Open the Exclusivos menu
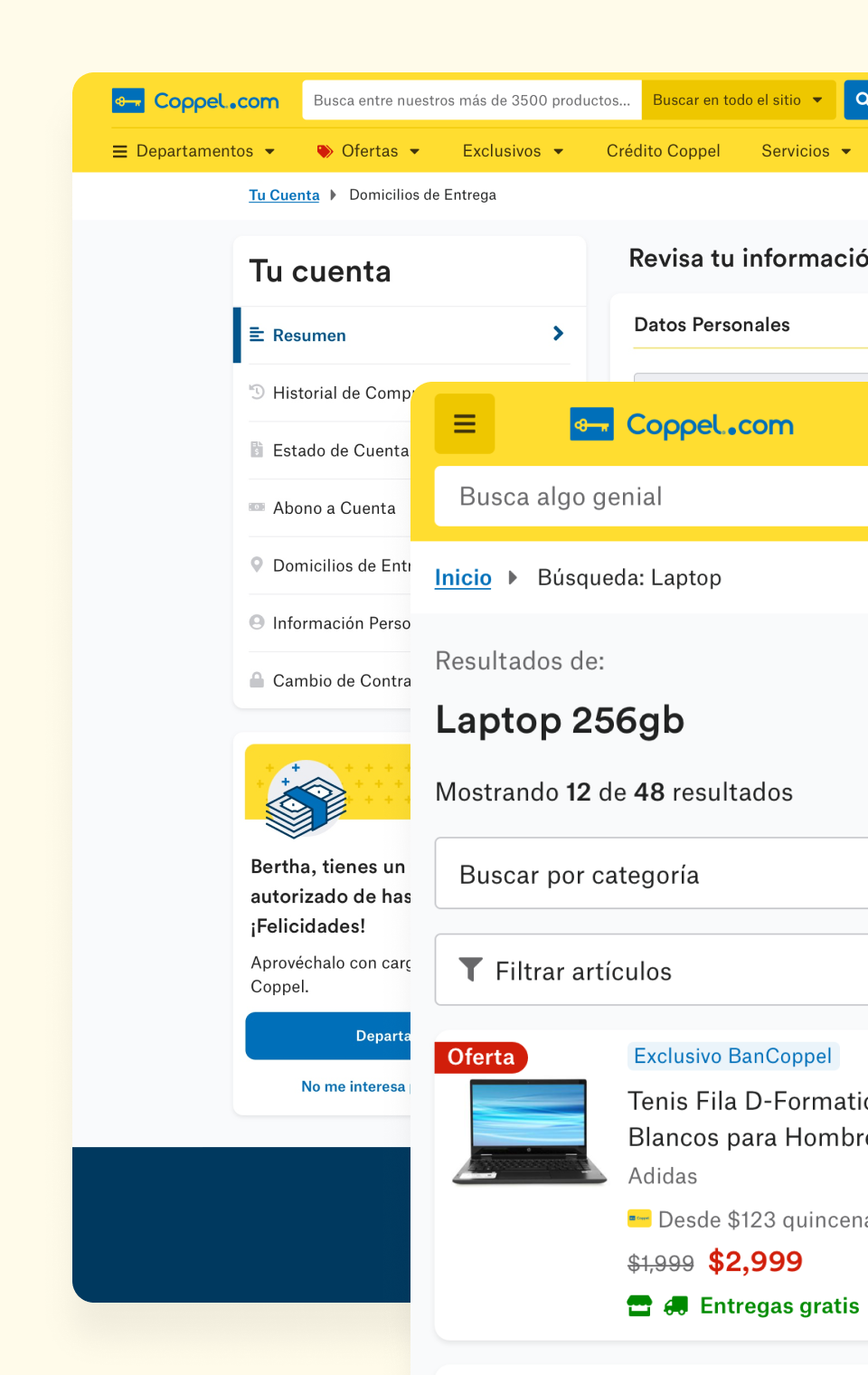The height and width of the screenshot is (1375, 868). [512, 151]
